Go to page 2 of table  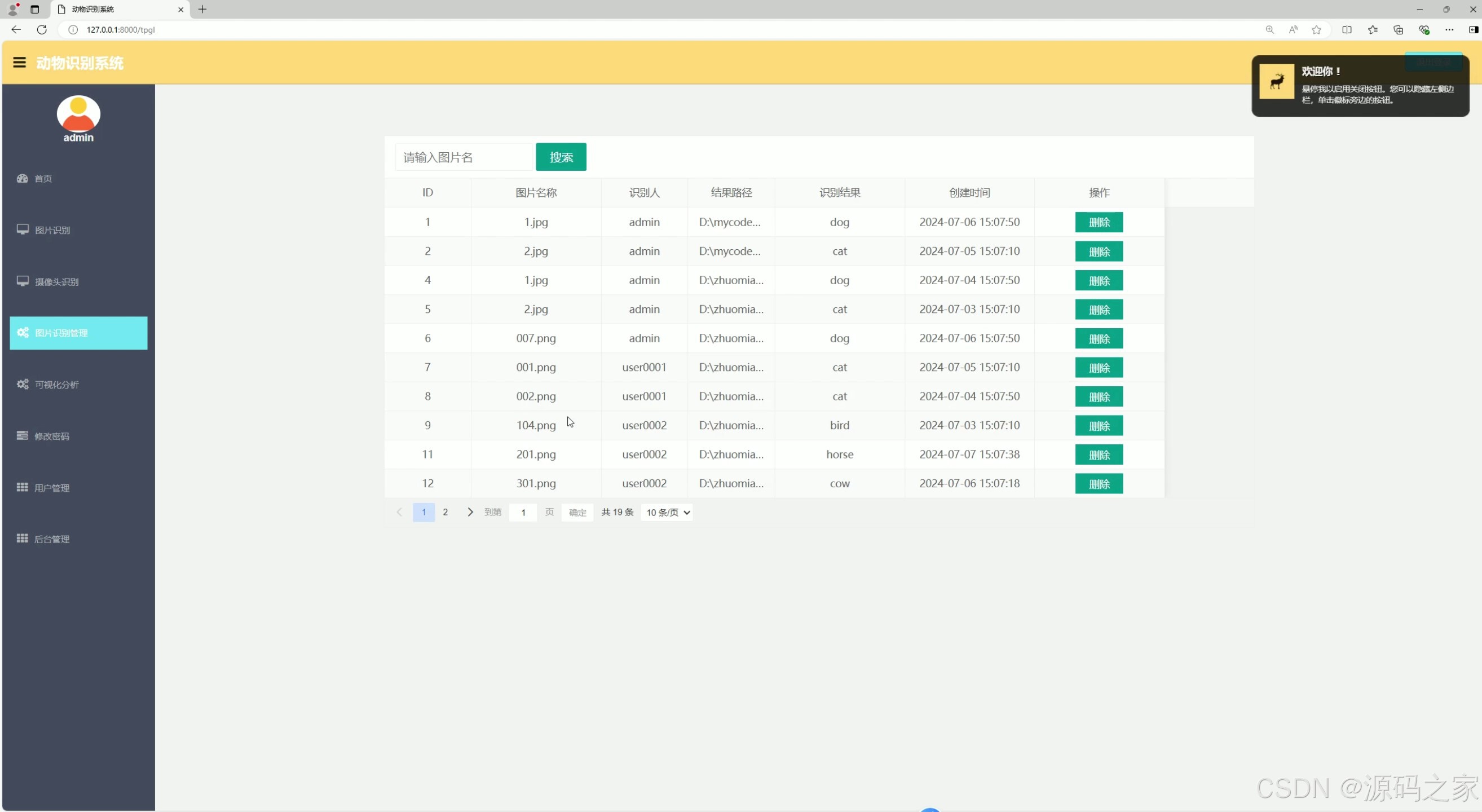(x=445, y=512)
